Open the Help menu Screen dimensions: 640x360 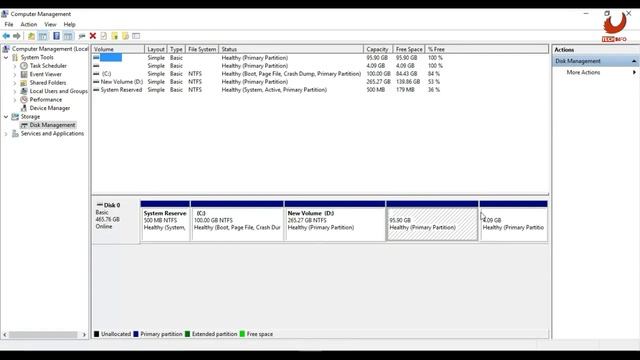coord(69,24)
